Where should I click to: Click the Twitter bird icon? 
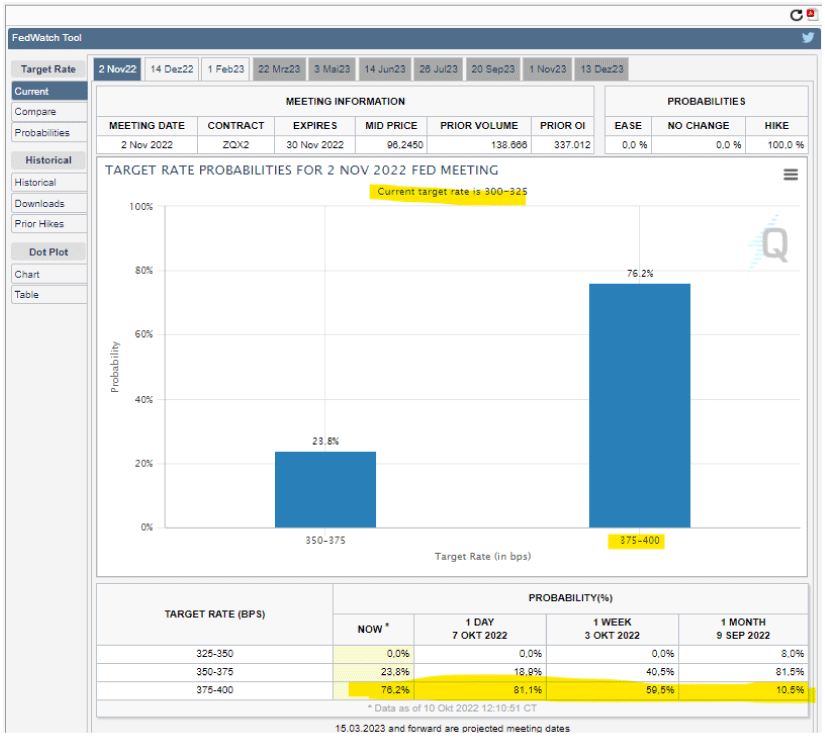pyautogui.click(x=808, y=38)
